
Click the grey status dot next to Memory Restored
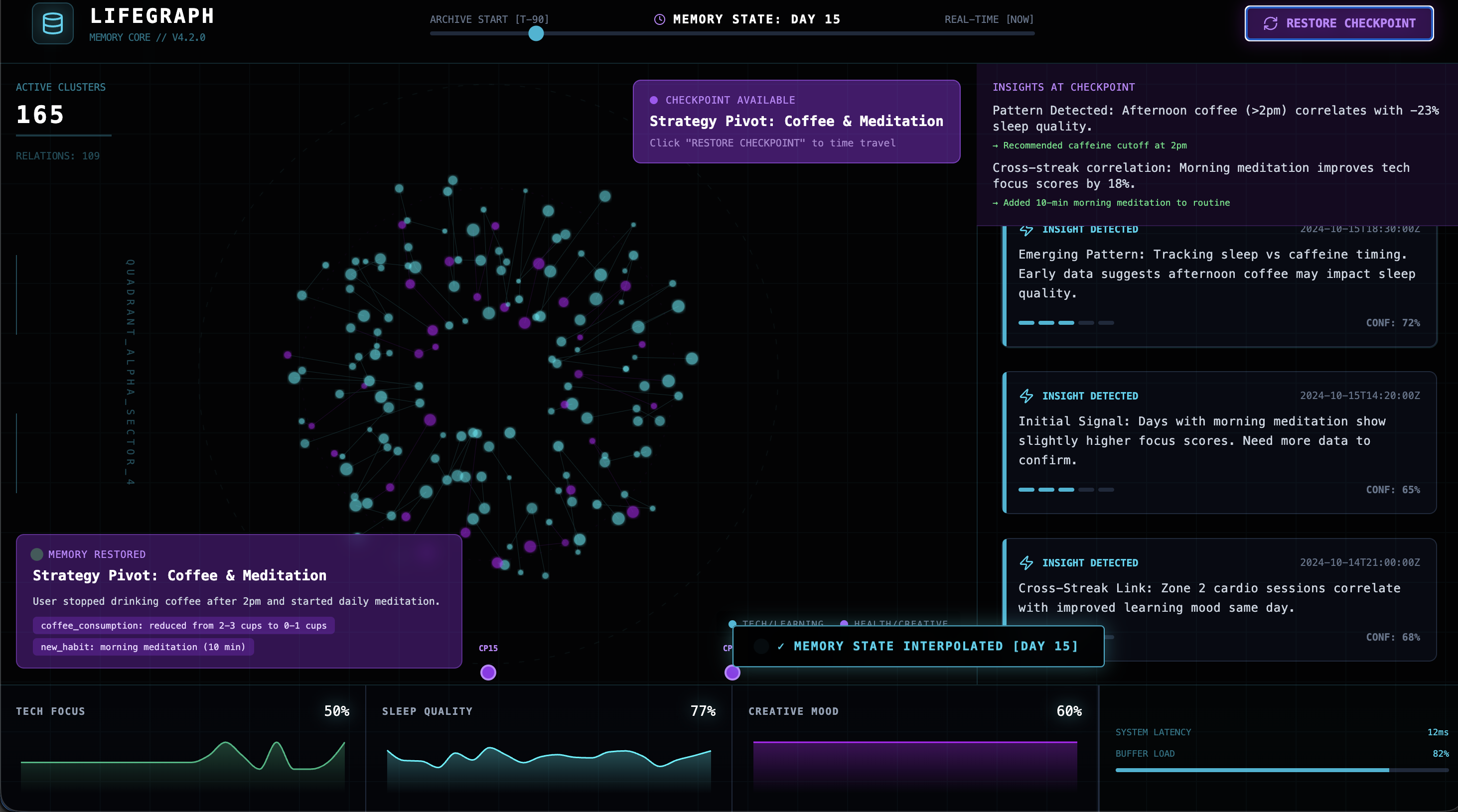[37, 554]
